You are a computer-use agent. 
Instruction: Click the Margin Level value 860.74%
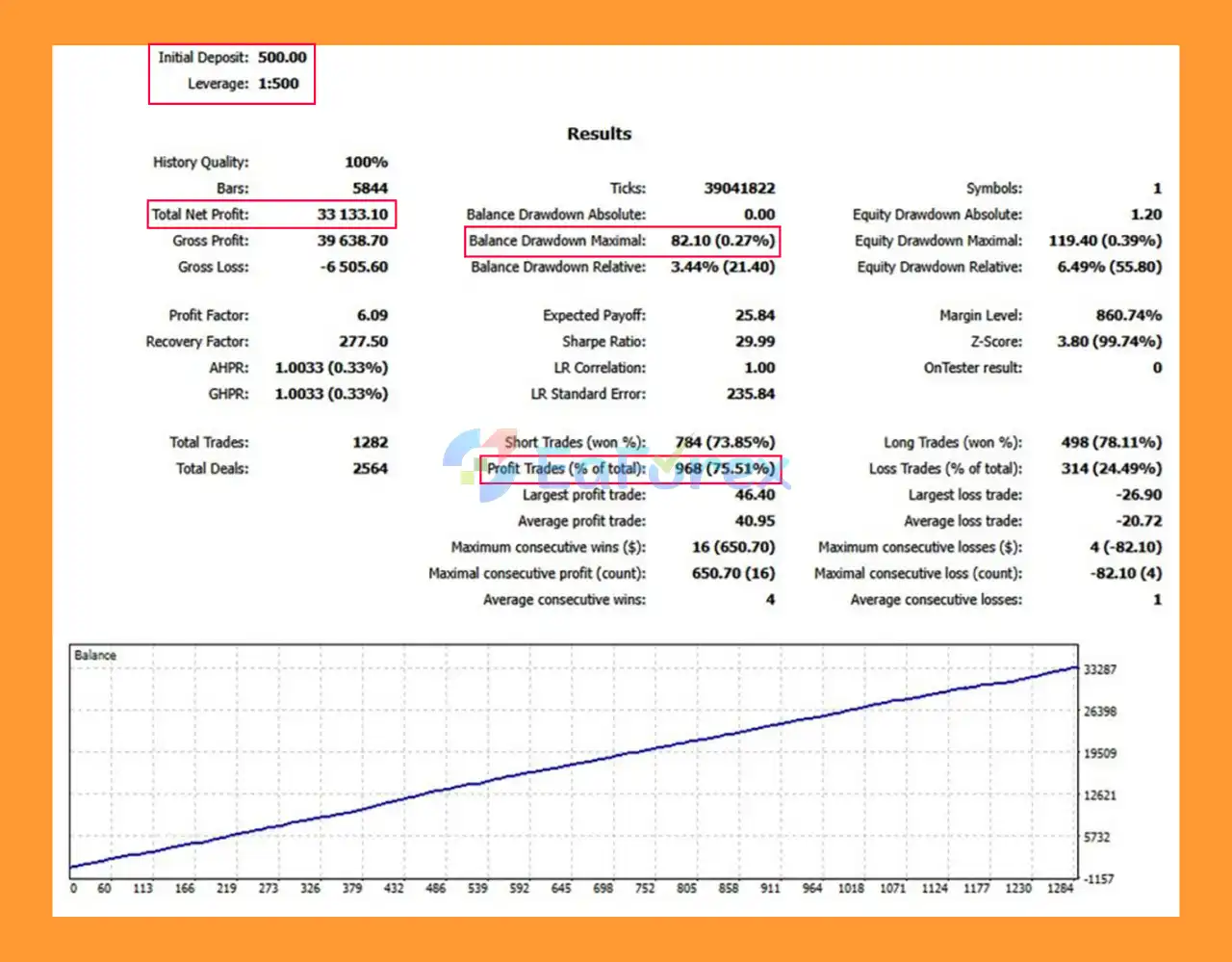pos(1128,316)
